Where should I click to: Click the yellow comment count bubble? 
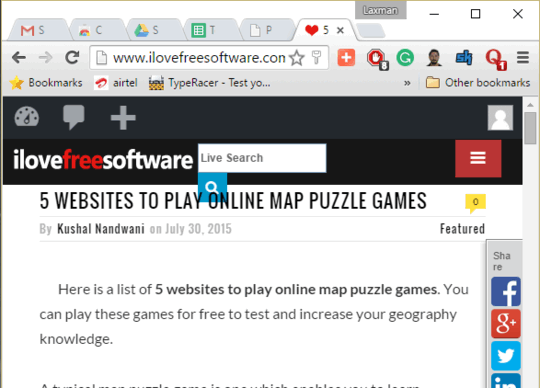tap(475, 203)
